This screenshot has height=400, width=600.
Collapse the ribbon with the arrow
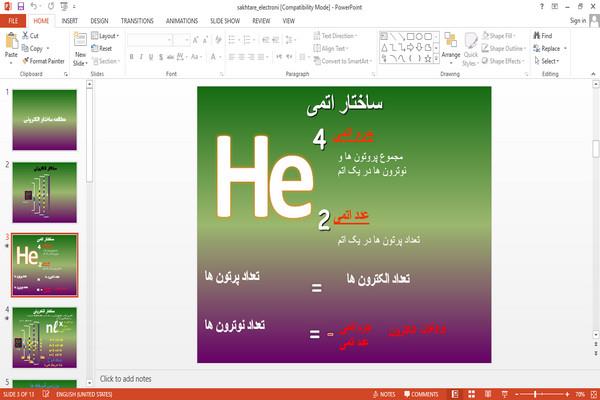[x=593, y=74]
